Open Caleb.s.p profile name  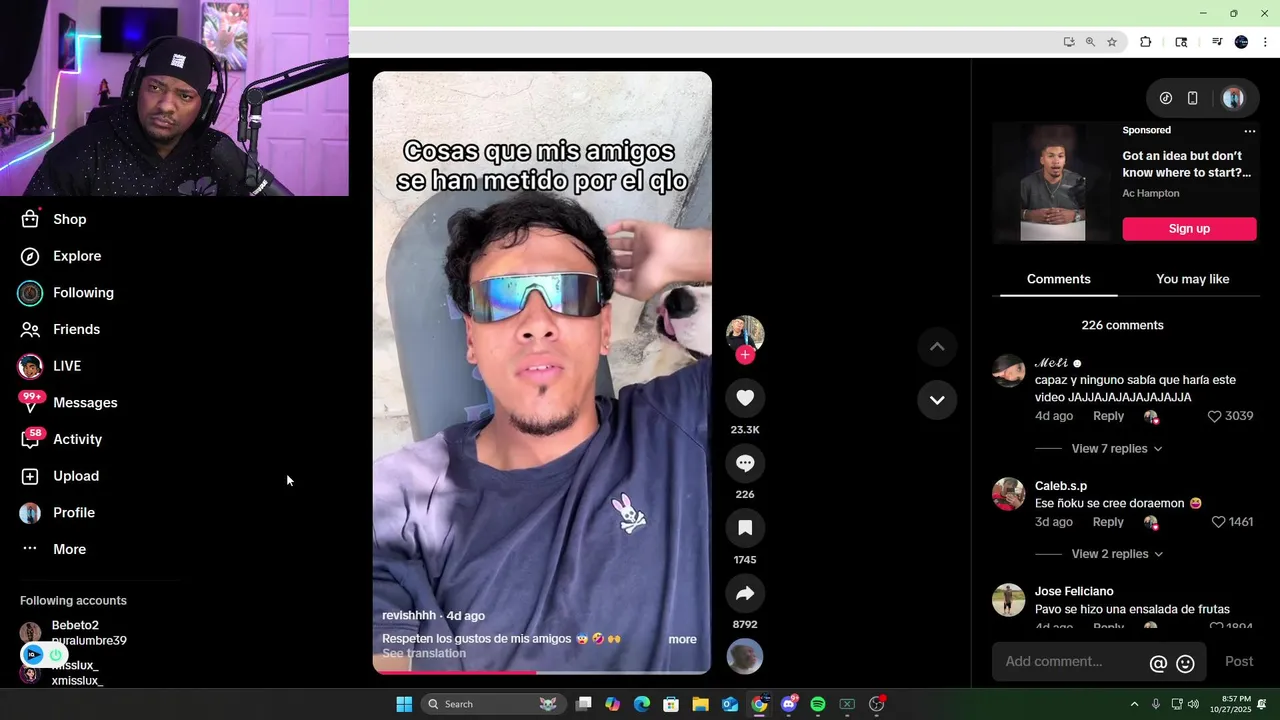click(1061, 486)
